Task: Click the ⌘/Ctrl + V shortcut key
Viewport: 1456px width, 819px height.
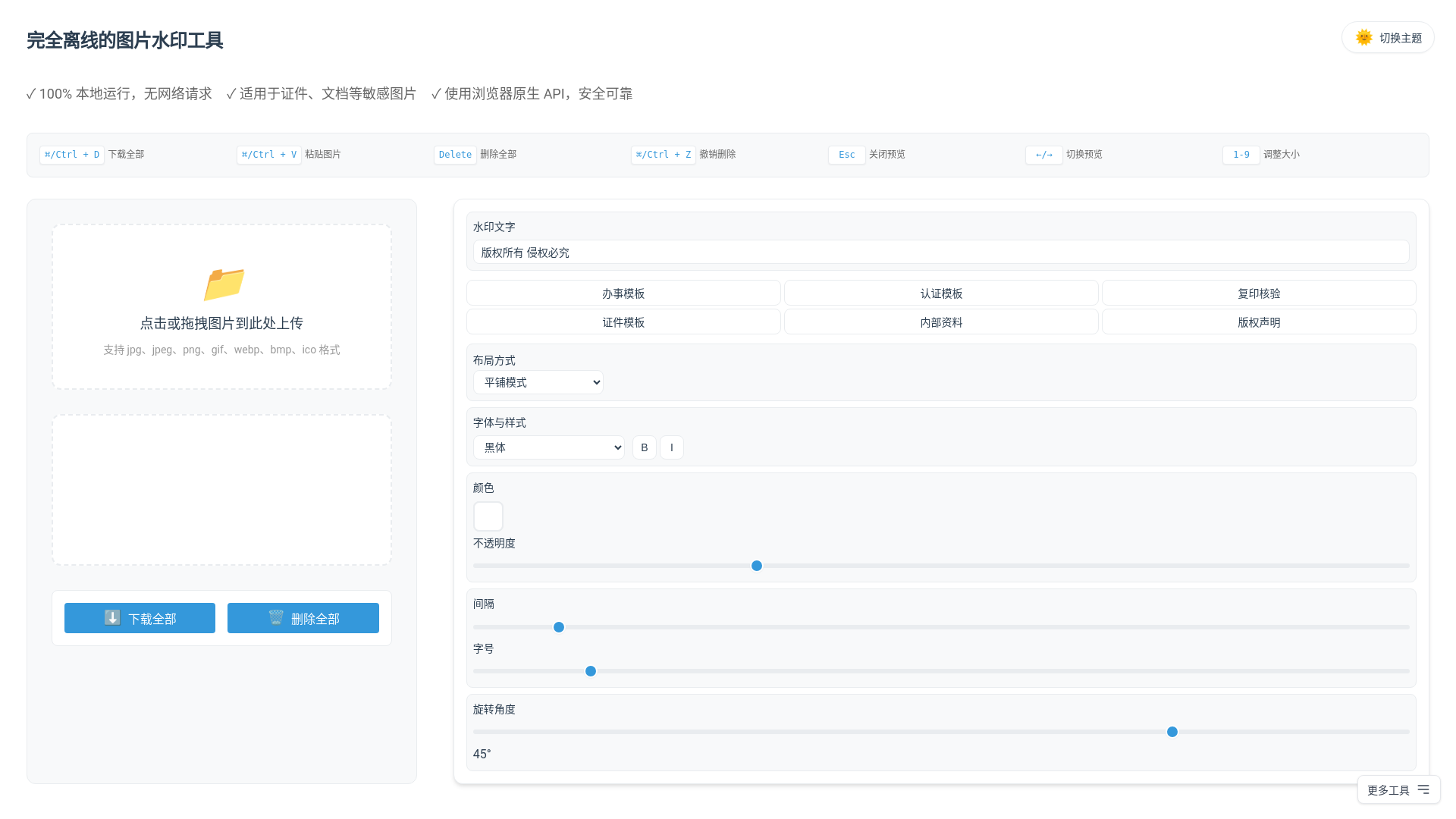Action: click(269, 155)
